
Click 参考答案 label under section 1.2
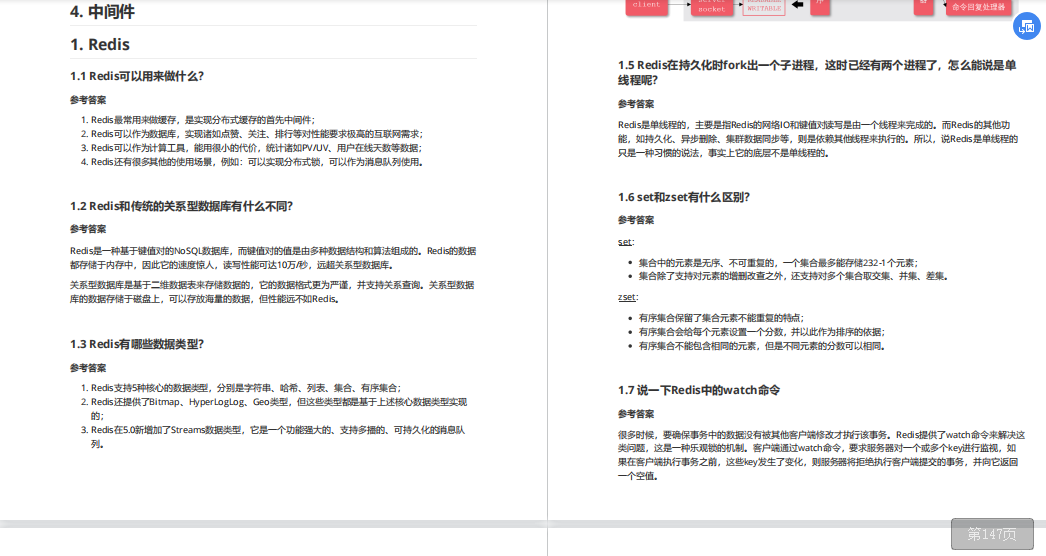tap(88, 229)
